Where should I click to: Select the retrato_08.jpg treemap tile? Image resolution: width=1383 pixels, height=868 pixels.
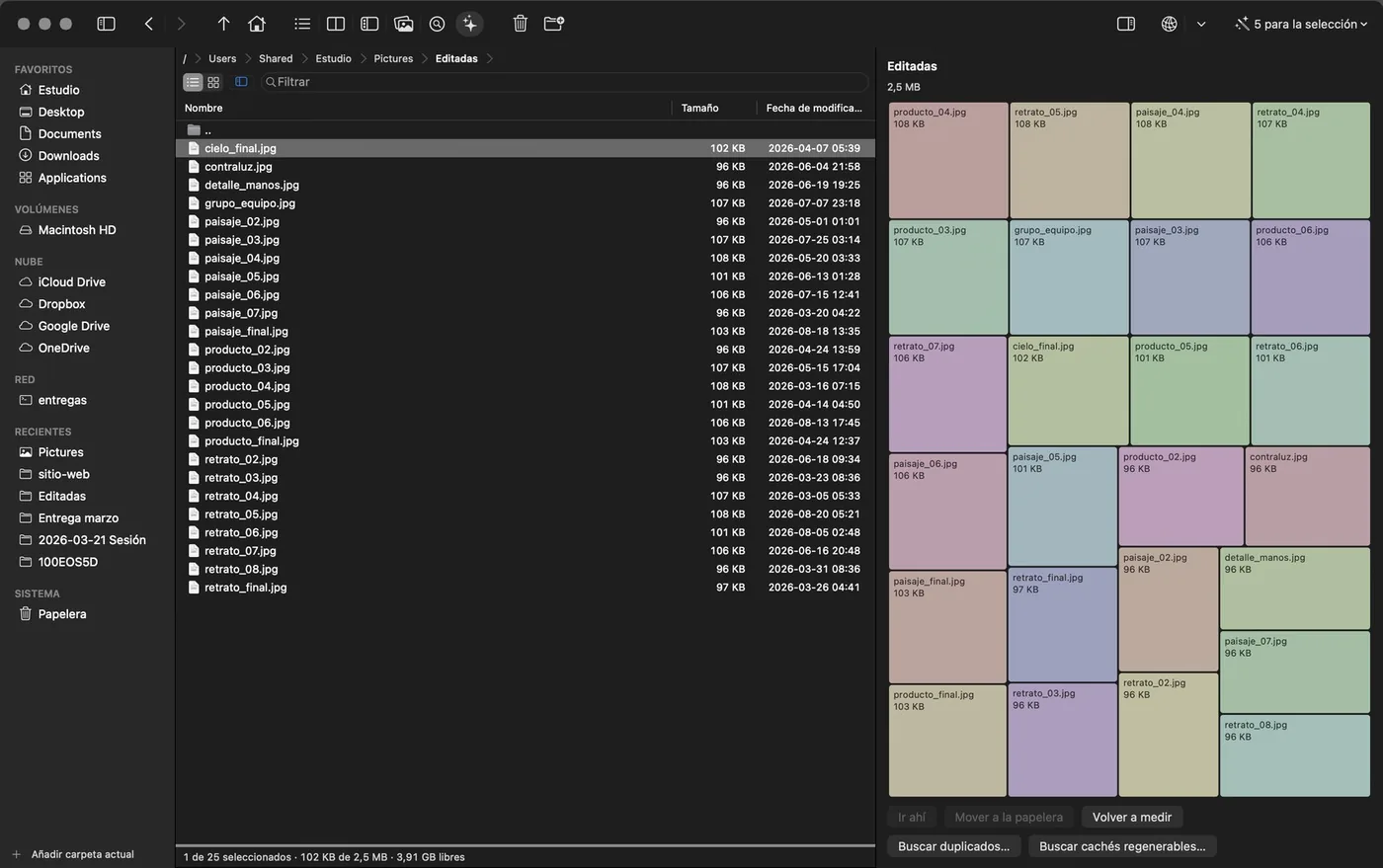pos(1295,755)
